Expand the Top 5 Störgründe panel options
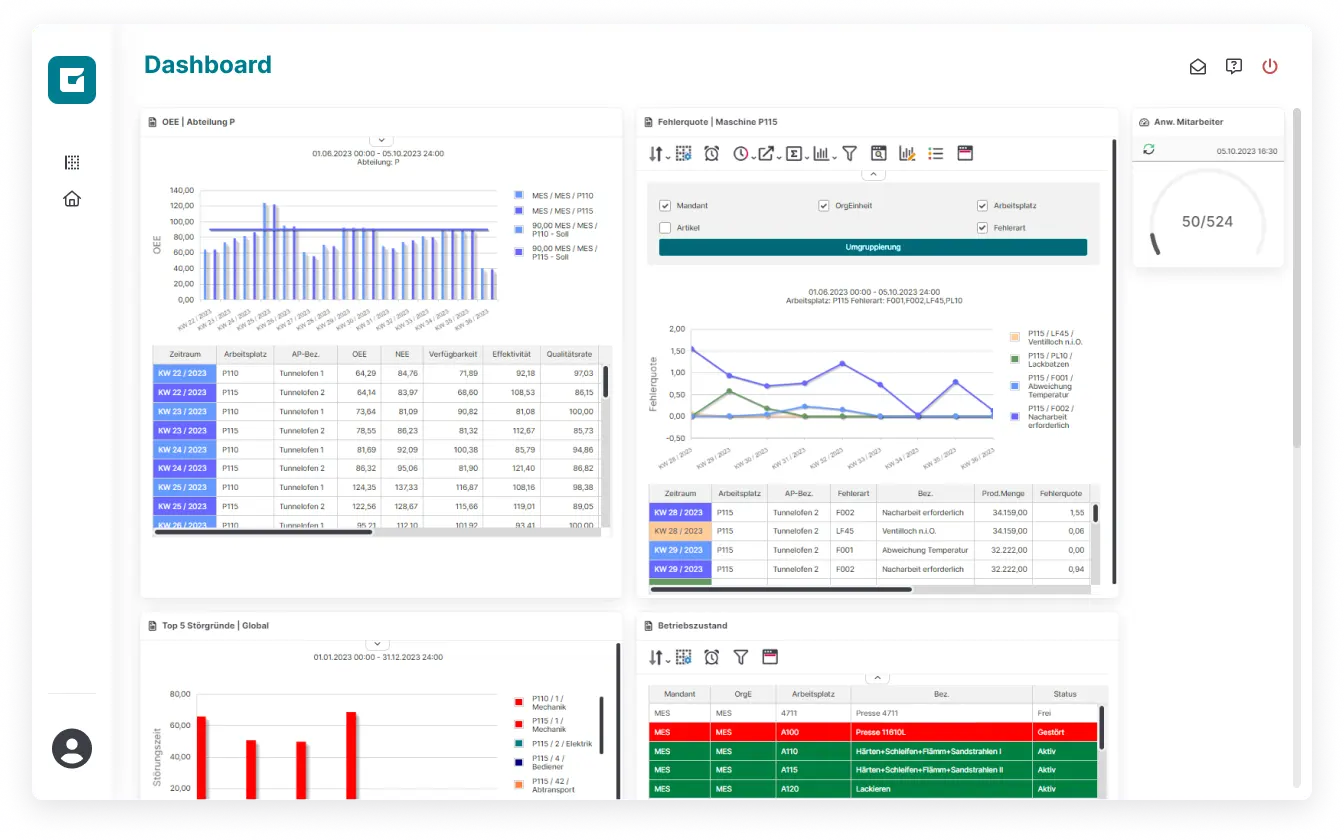Screen dimensions: 1344x840 coord(377,643)
